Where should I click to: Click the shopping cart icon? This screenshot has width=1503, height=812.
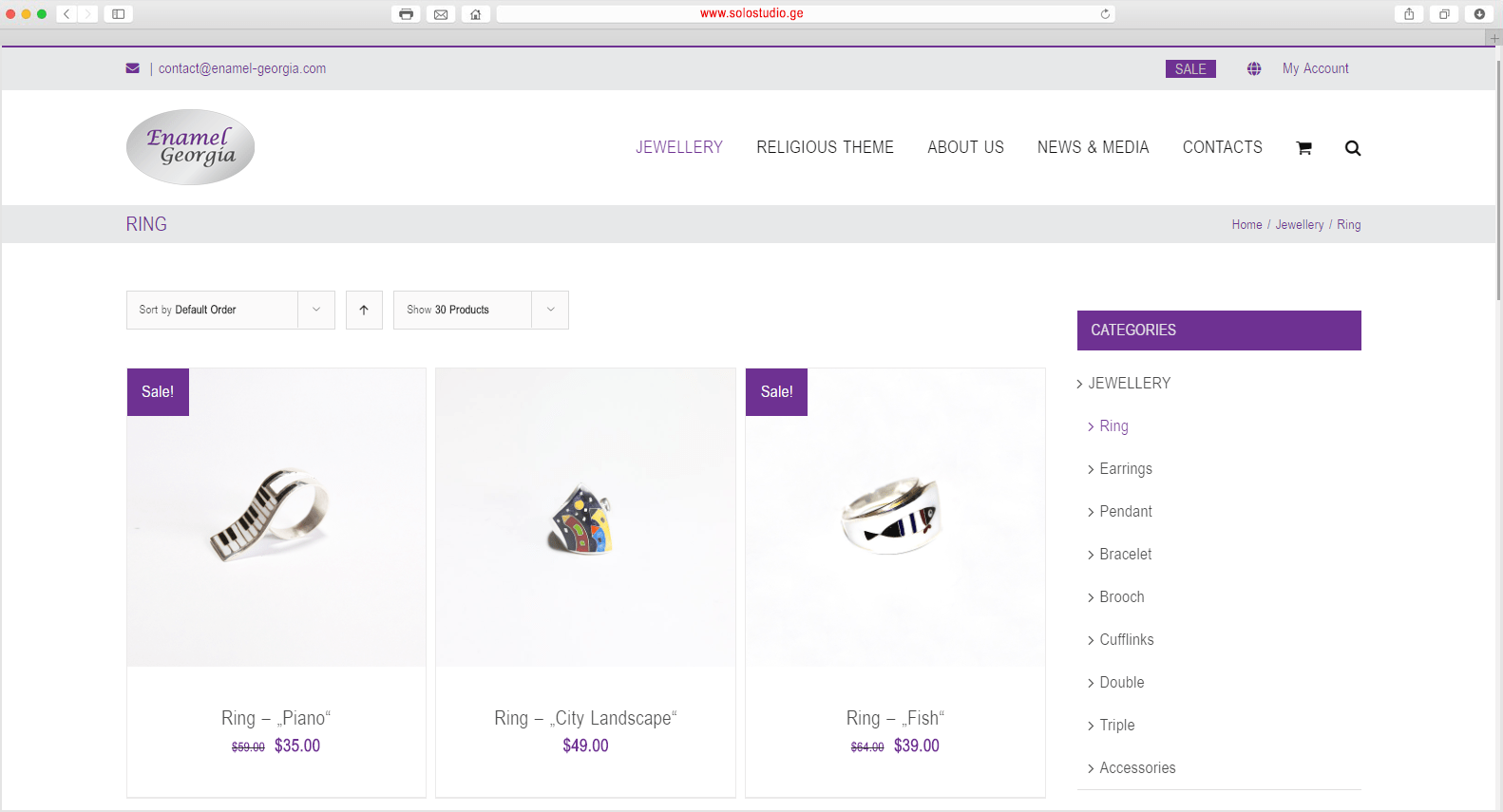pyautogui.click(x=1303, y=148)
